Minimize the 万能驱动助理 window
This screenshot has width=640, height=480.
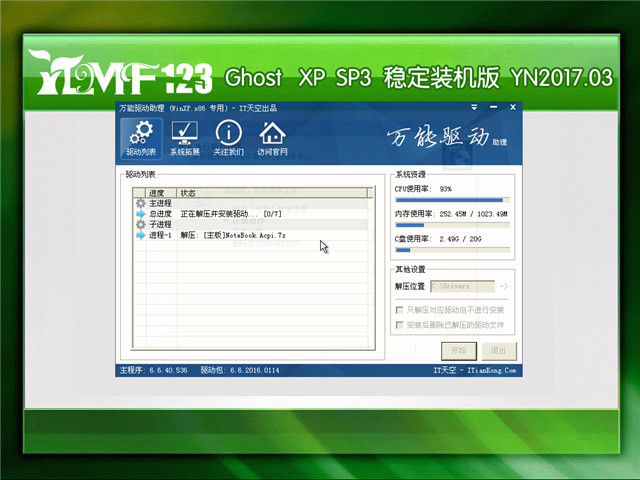coord(493,107)
